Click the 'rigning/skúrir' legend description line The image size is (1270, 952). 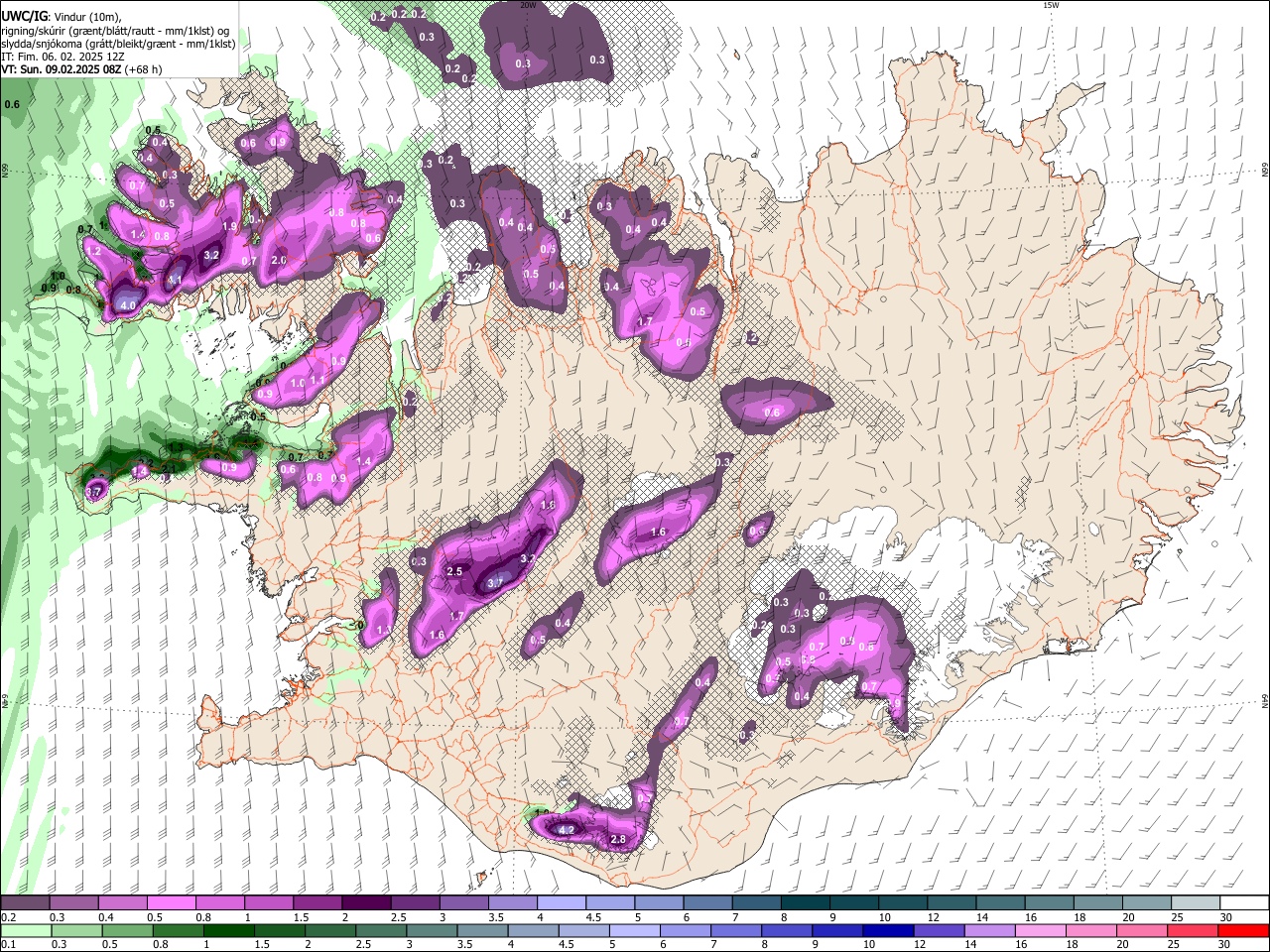tap(115, 31)
